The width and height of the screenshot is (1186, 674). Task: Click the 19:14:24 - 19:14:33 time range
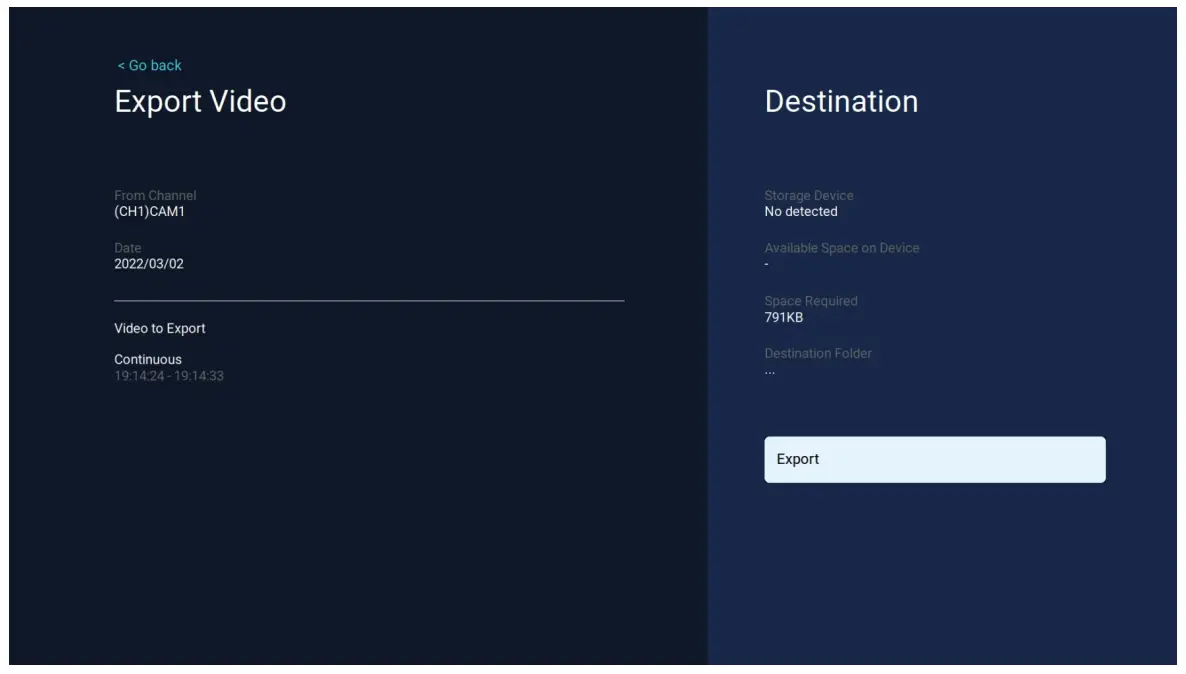pyautogui.click(x=171, y=375)
